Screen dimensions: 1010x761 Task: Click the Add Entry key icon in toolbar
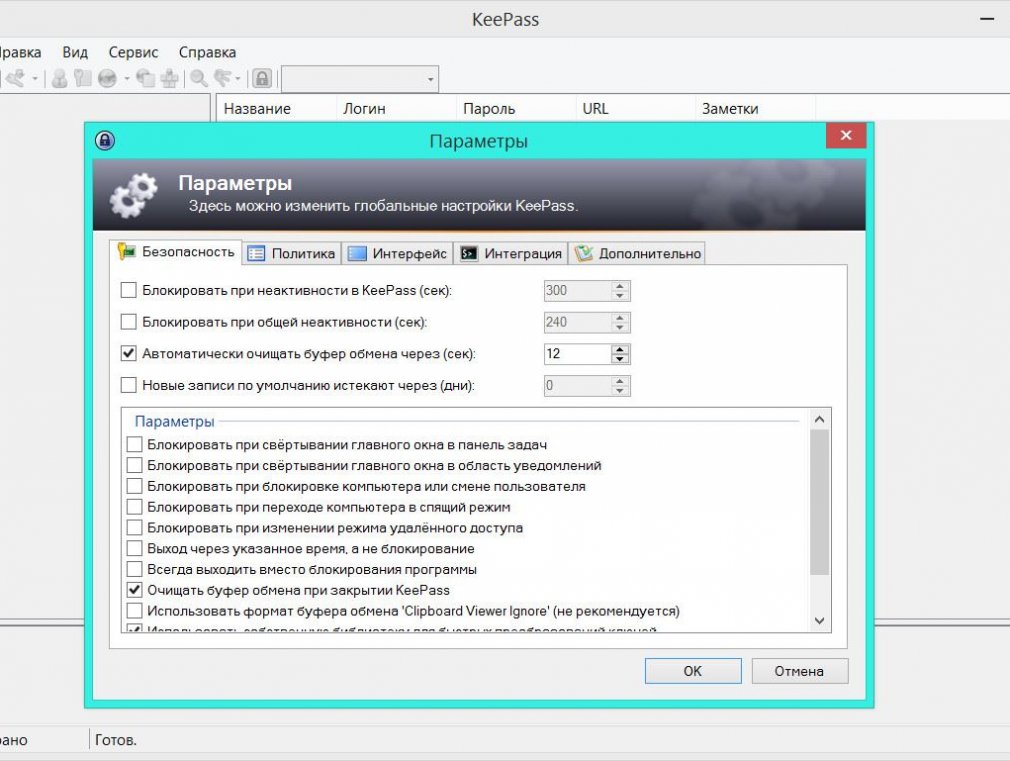click(x=15, y=79)
